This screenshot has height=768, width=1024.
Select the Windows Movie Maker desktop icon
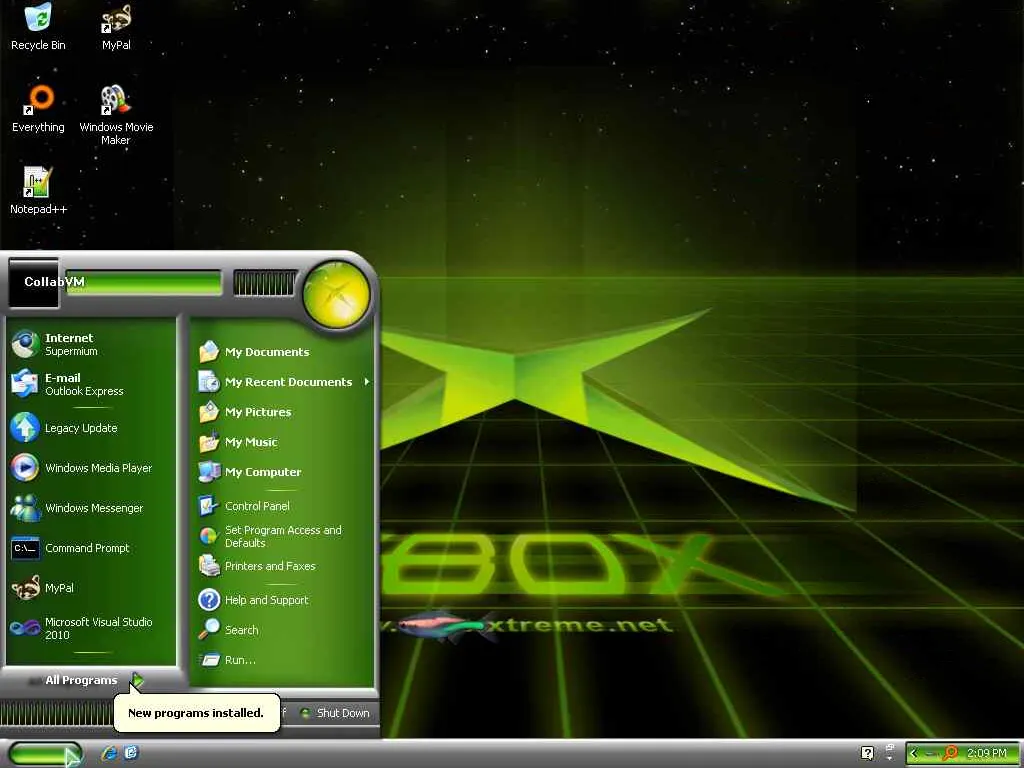116,115
